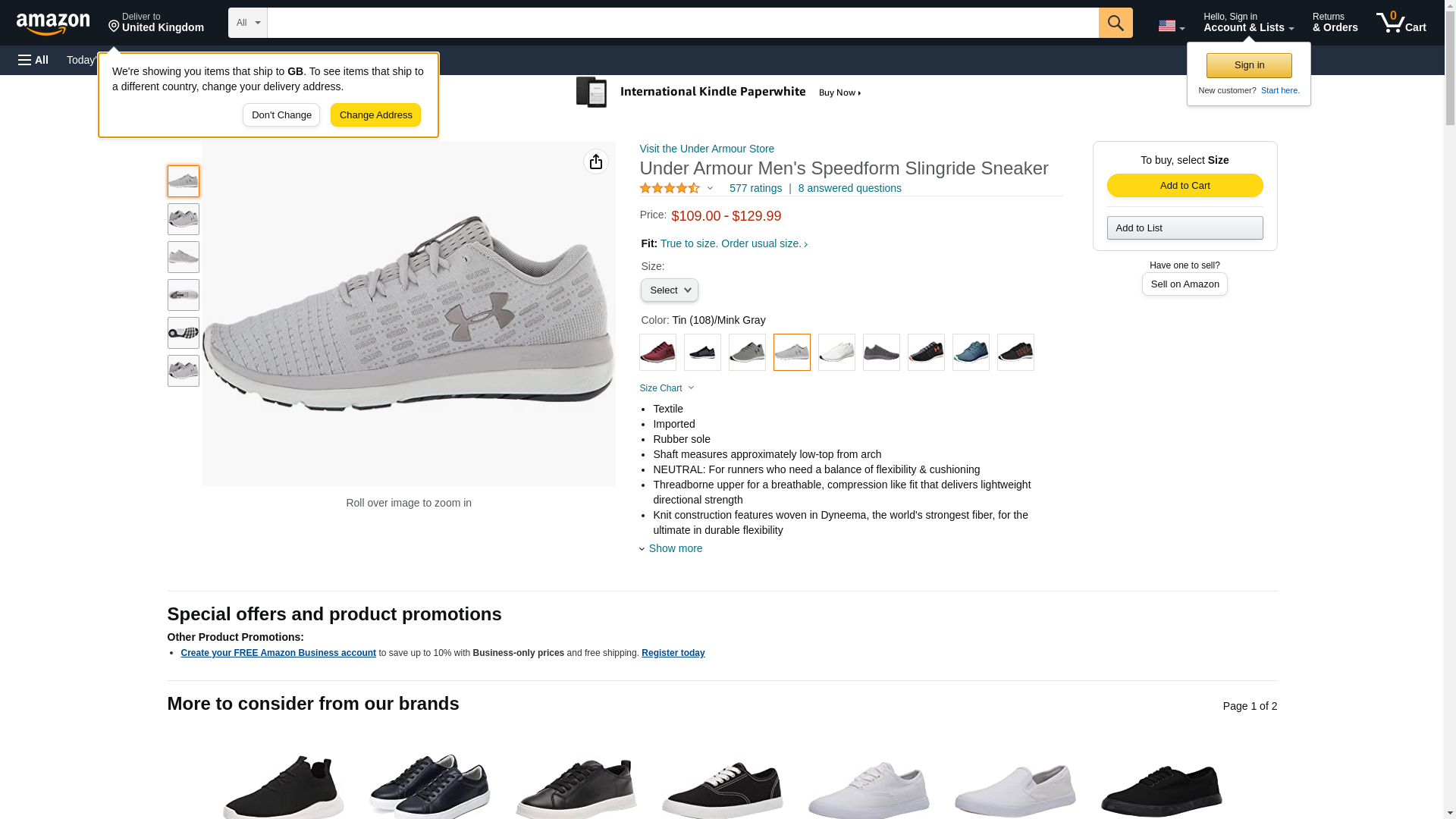
Task: View the shoe sole thumbnail image
Action: 184,333
